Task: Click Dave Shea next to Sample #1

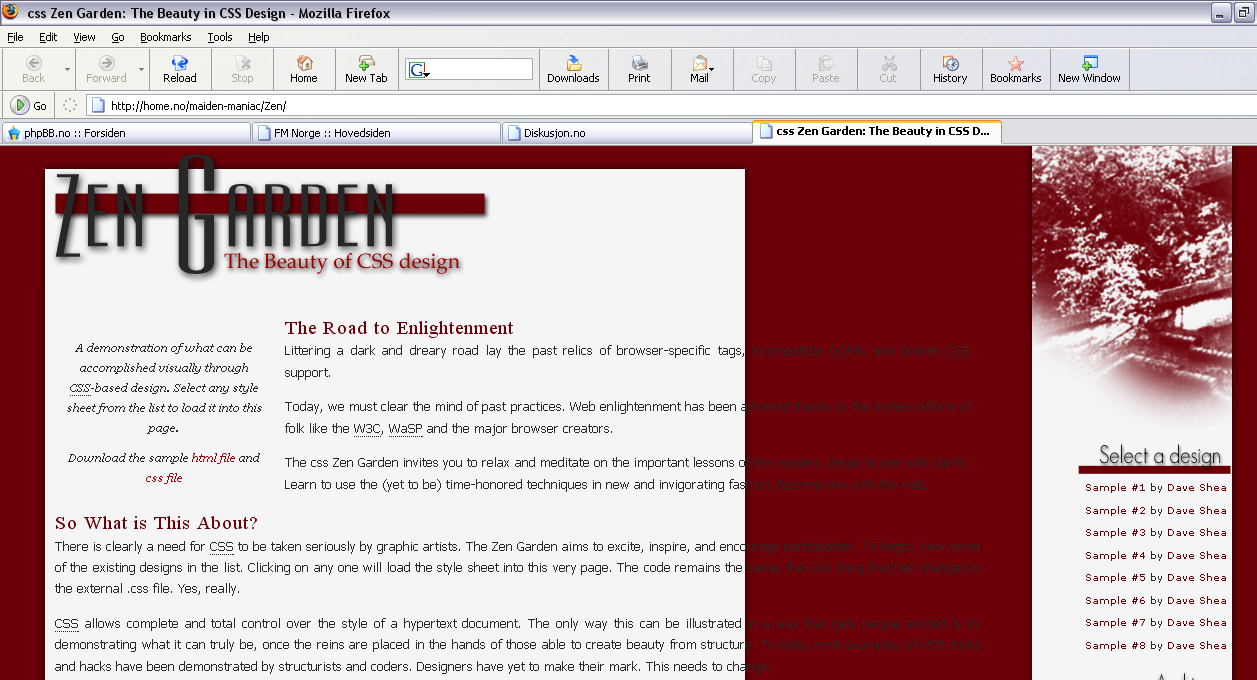Action: point(1196,488)
